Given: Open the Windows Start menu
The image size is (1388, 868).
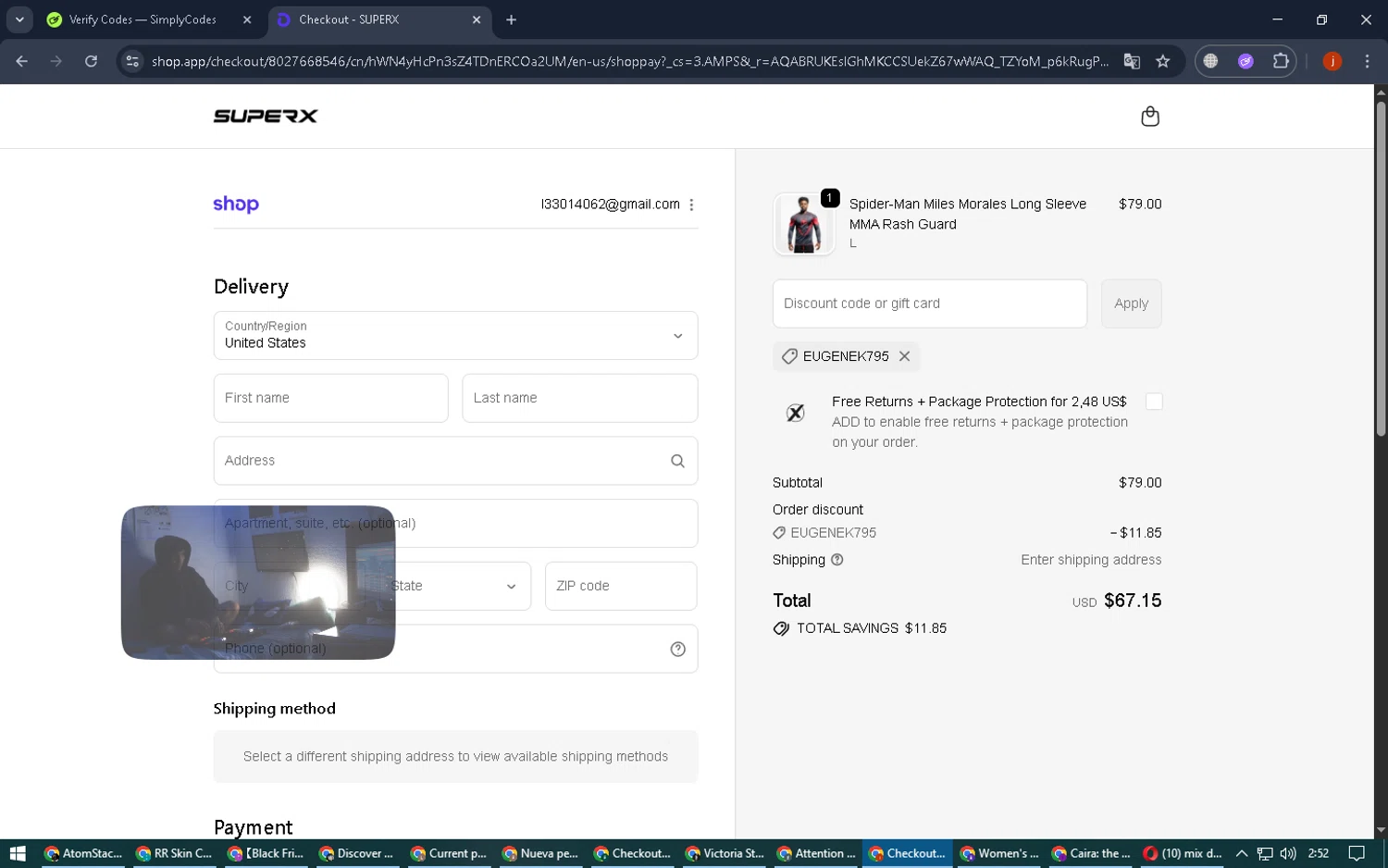Looking at the screenshot, I should pos(17,853).
